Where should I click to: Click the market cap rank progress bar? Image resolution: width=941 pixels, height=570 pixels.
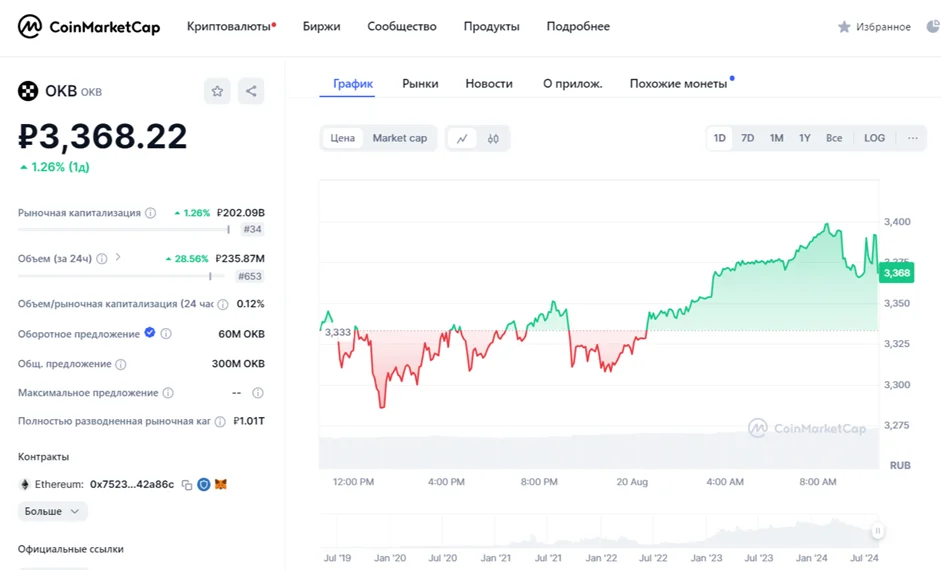[124, 229]
